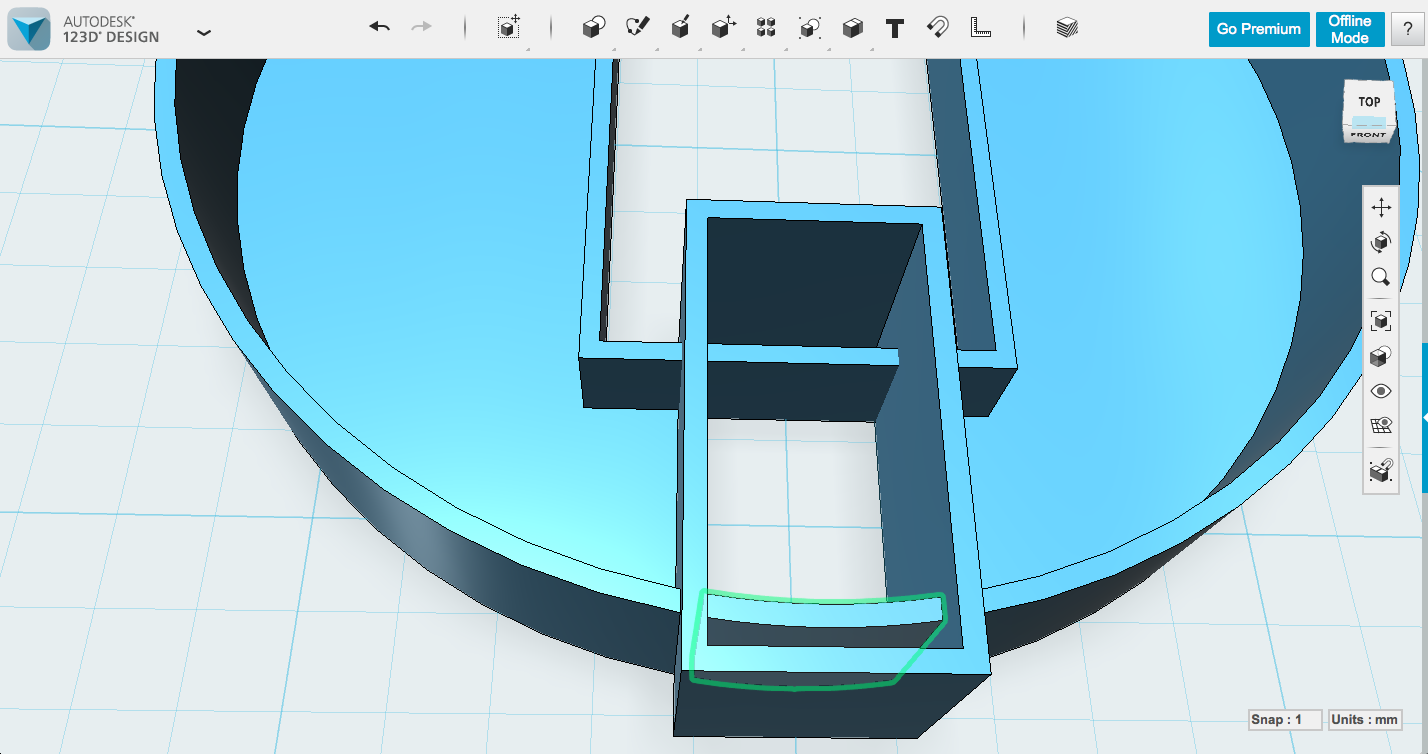The height and width of the screenshot is (754, 1428).
Task: Open the Primitives menu
Action: click(594, 28)
